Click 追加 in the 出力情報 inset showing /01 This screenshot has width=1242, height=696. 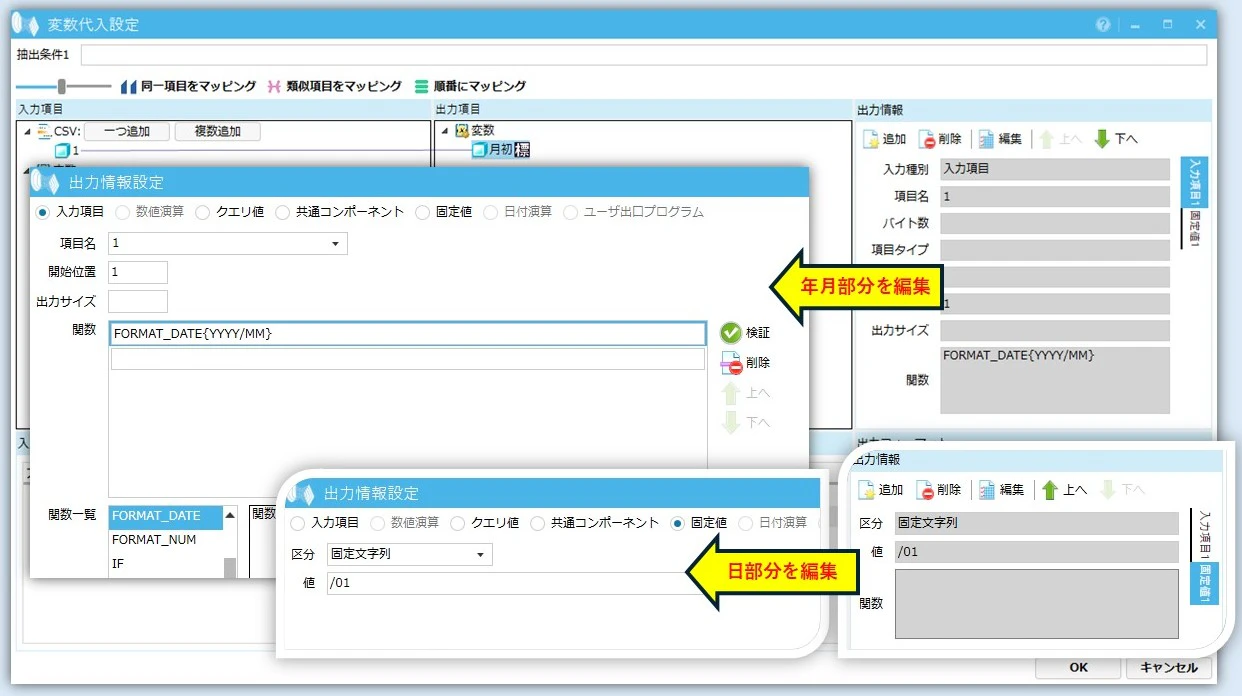(881, 489)
